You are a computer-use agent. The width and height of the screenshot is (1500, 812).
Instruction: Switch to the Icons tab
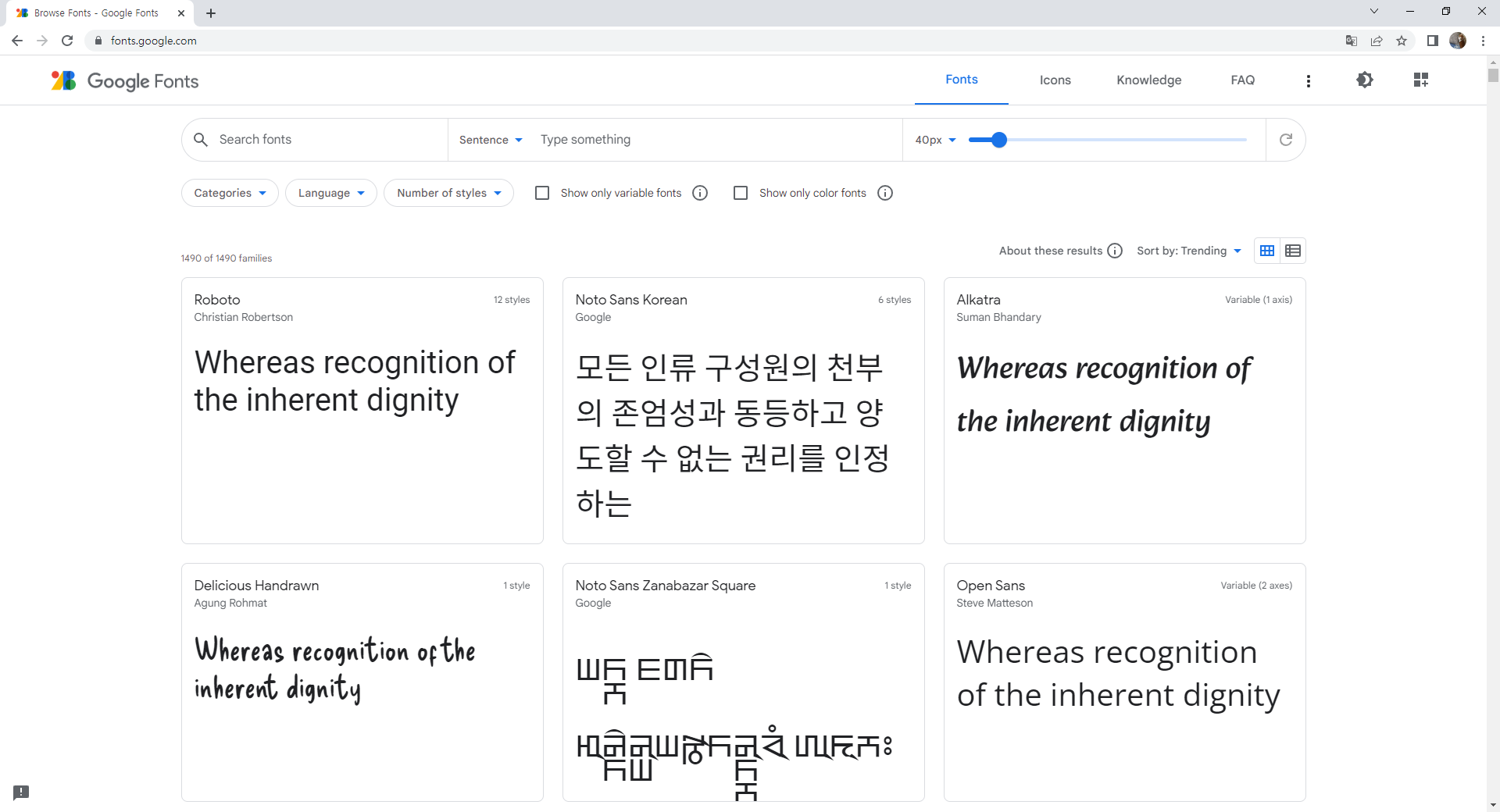(x=1055, y=80)
